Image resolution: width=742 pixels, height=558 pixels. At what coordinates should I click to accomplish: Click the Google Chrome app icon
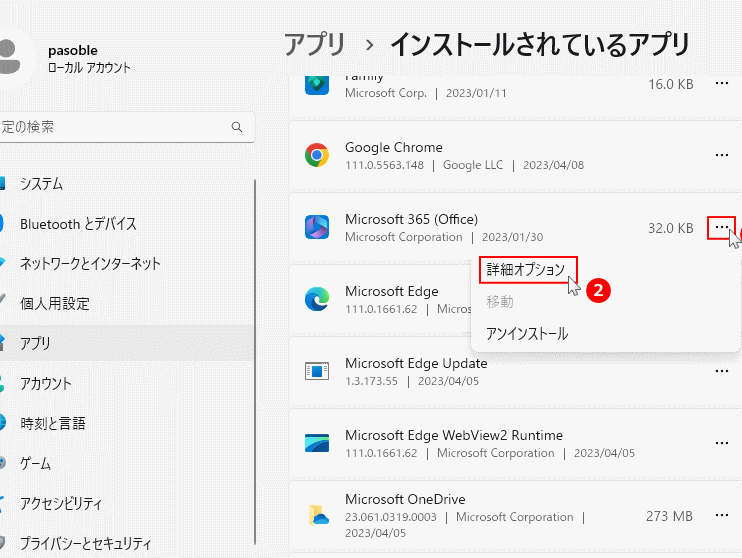317,155
